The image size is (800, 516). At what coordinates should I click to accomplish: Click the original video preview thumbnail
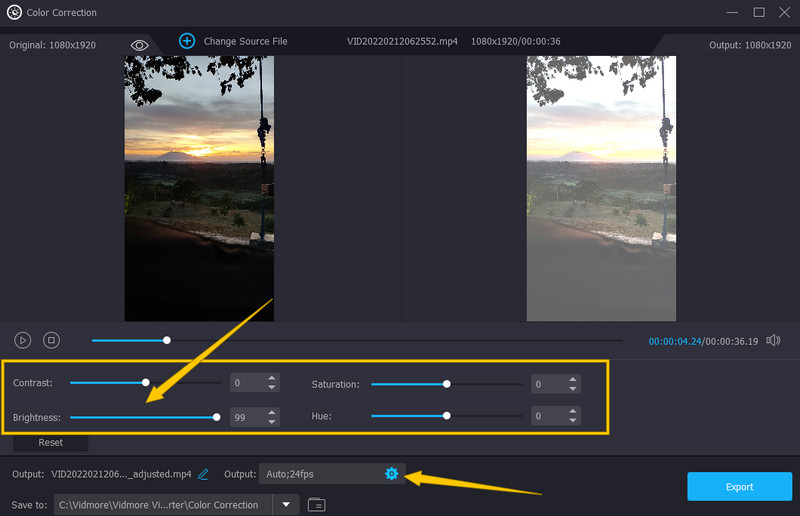pyautogui.click(x=199, y=188)
